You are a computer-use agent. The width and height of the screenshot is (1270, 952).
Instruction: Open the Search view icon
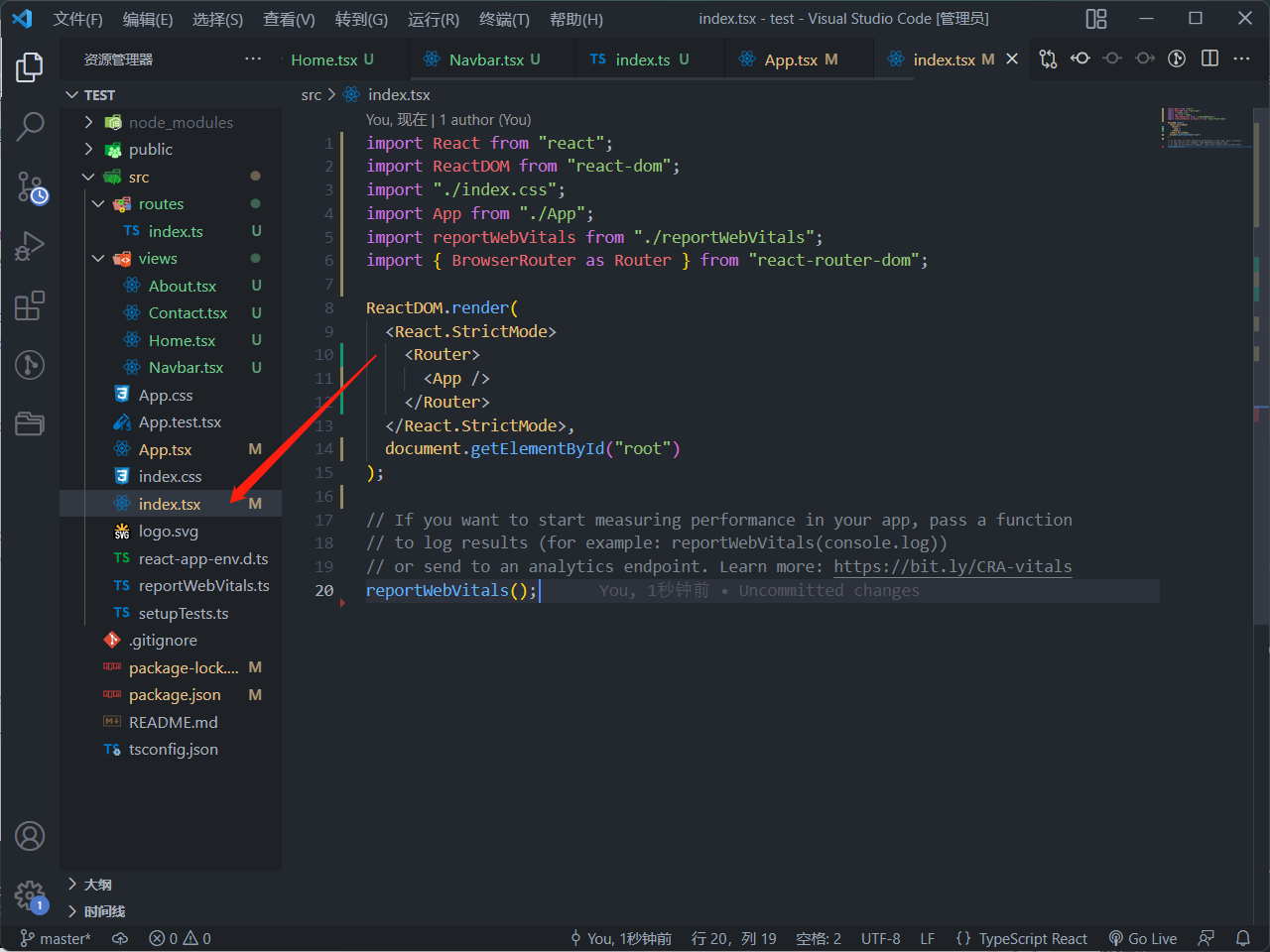pos(30,126)
